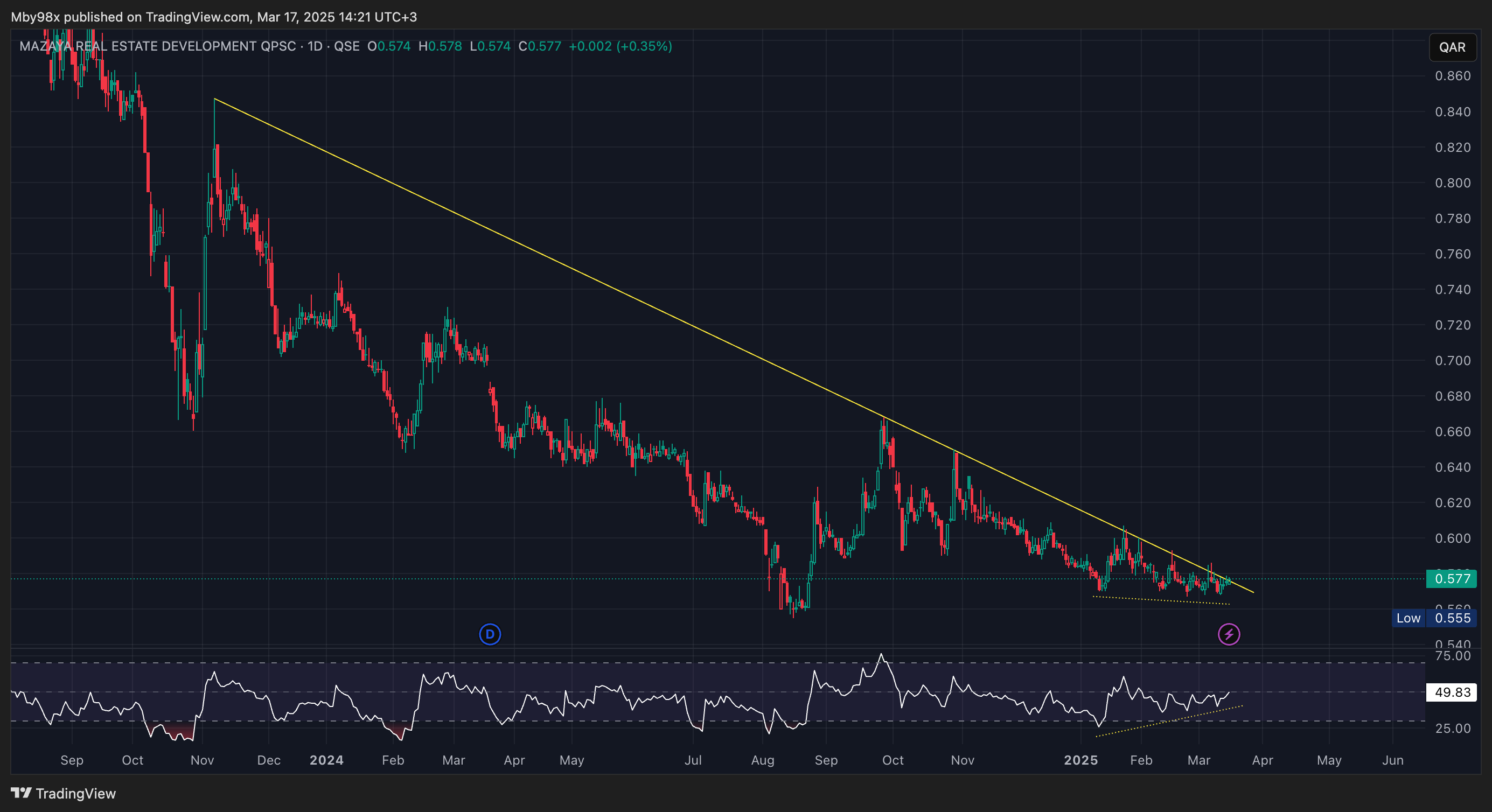
Task: Click the Sep 2023 label on time axis
Action: (72, 760)
